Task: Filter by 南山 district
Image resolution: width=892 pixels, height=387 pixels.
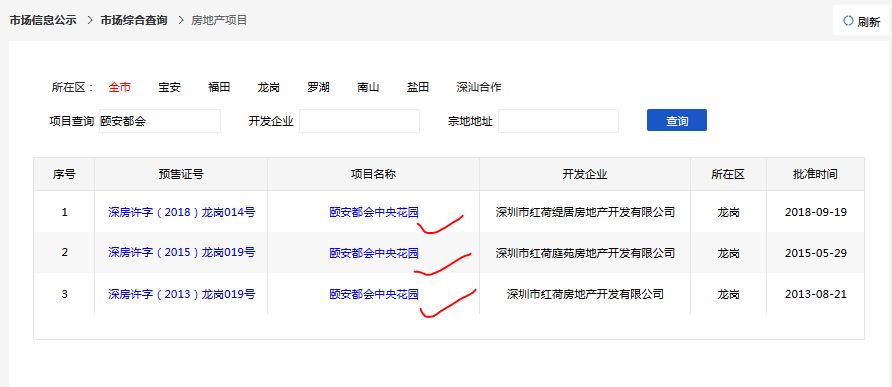Action: 368,87
